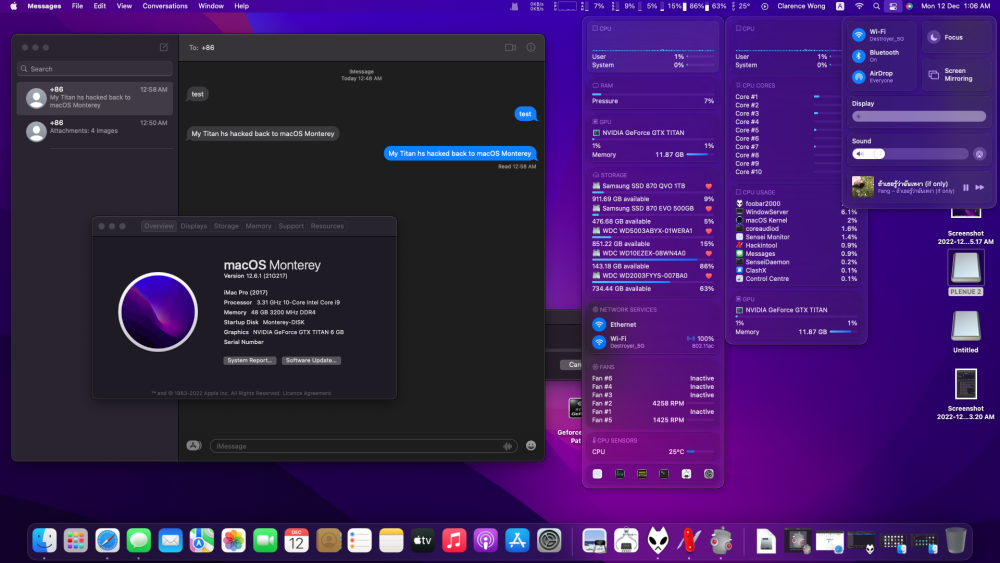Viewport: 1000px width, 563px height.
Task: Launch FaceTime from the Dock
Action: pyautogui.click(x=265, y=541)
